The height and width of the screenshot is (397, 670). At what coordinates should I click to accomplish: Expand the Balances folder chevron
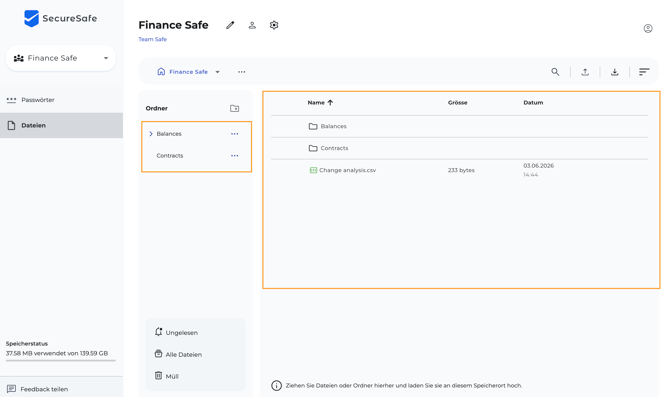click(x=151, y=134)
